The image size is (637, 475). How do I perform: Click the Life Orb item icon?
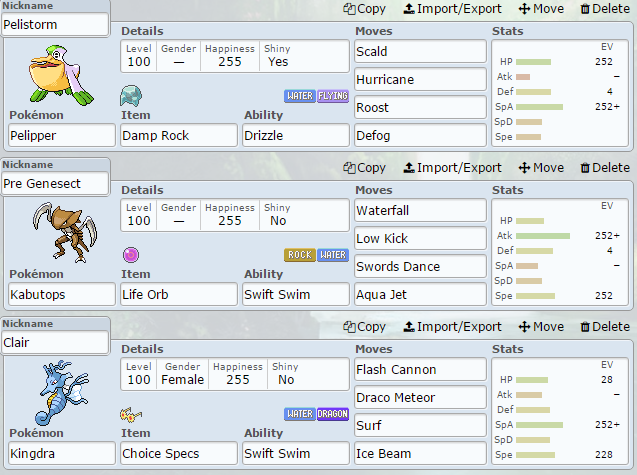(131, 255)
